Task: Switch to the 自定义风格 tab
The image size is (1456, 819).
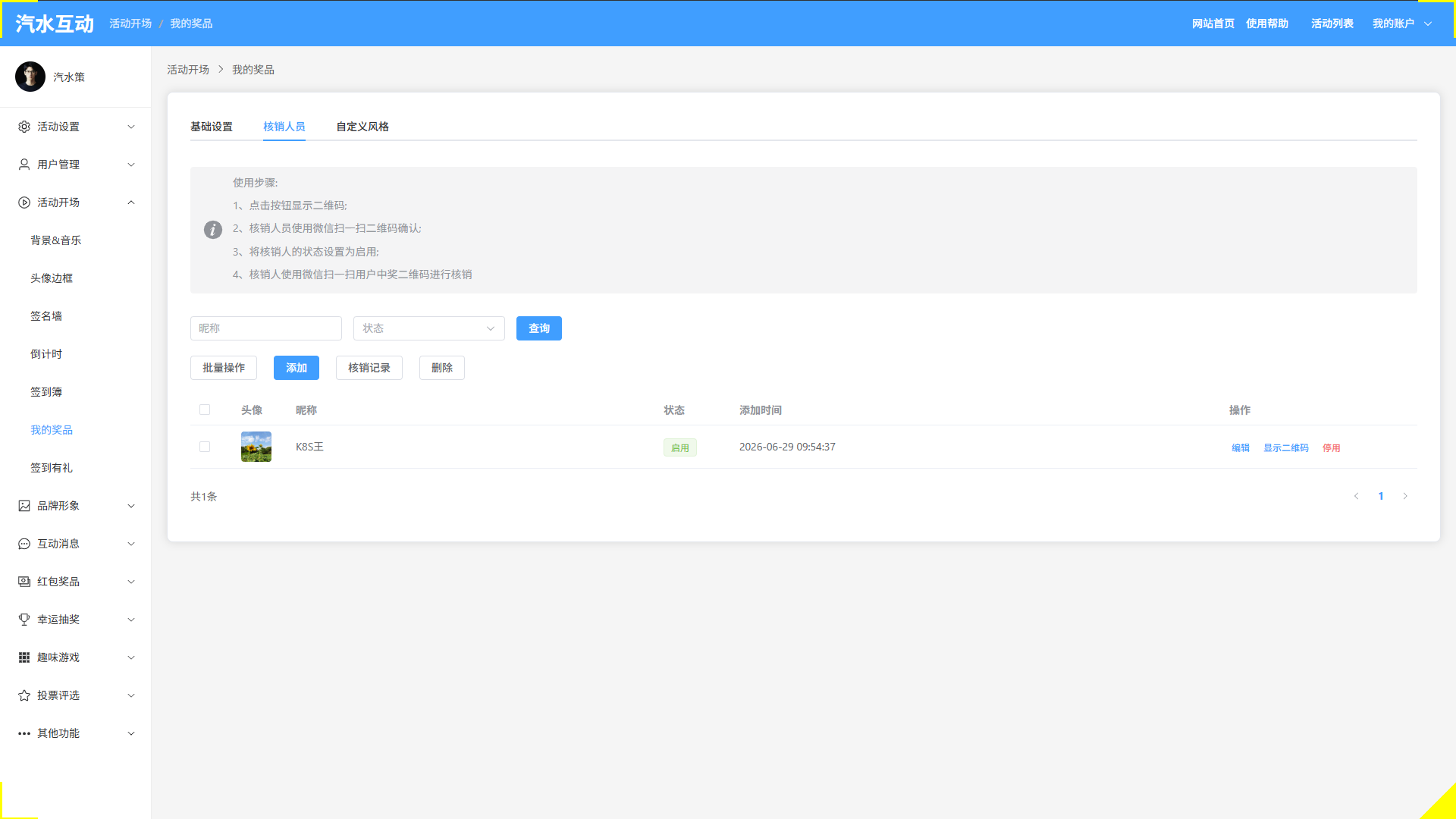Action: point(362,127)
